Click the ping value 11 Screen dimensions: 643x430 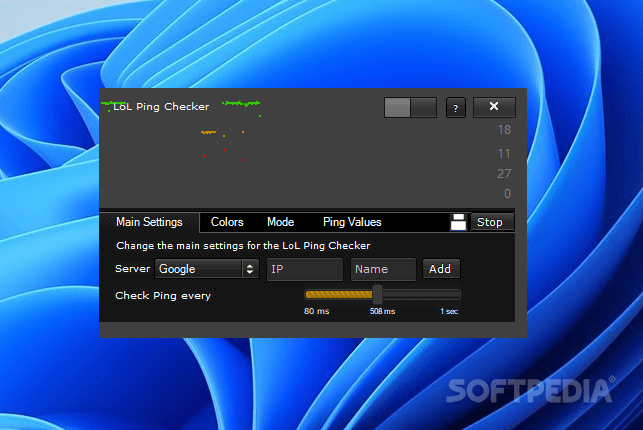504,154
